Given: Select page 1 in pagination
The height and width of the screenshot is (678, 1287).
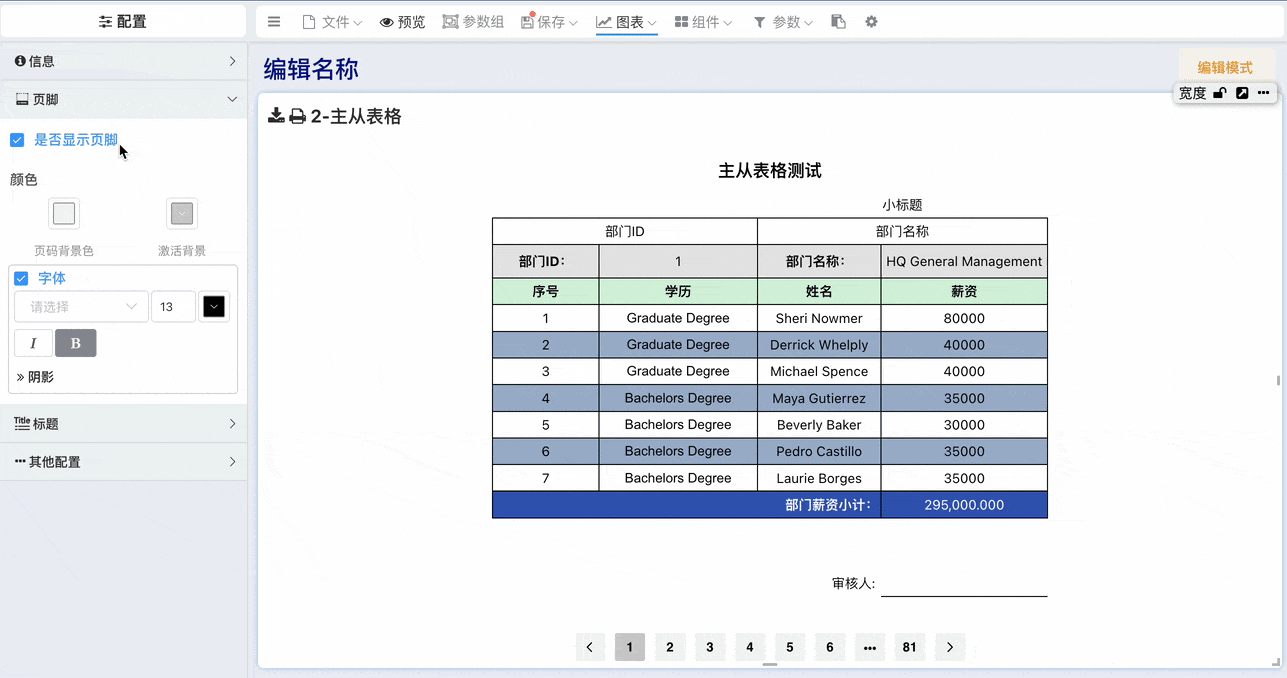Looking at the screenshot, I should pyautogui.click(x=630, y=647).
